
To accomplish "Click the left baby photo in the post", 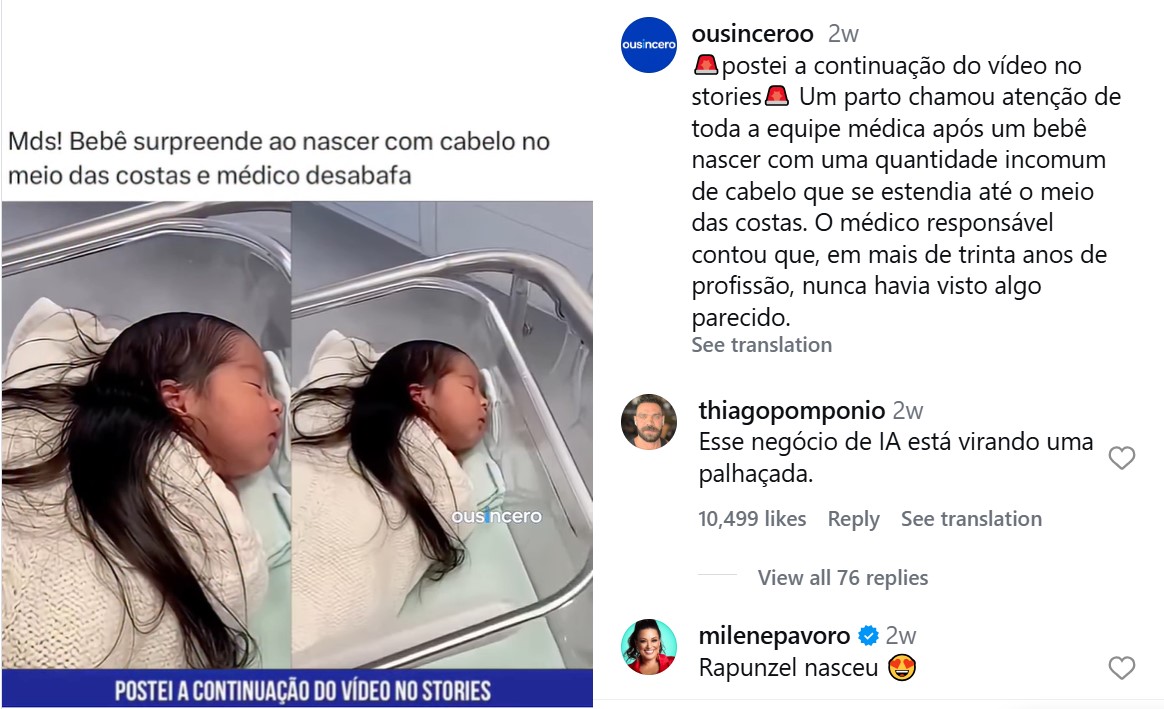I will (x=146, y=435).
